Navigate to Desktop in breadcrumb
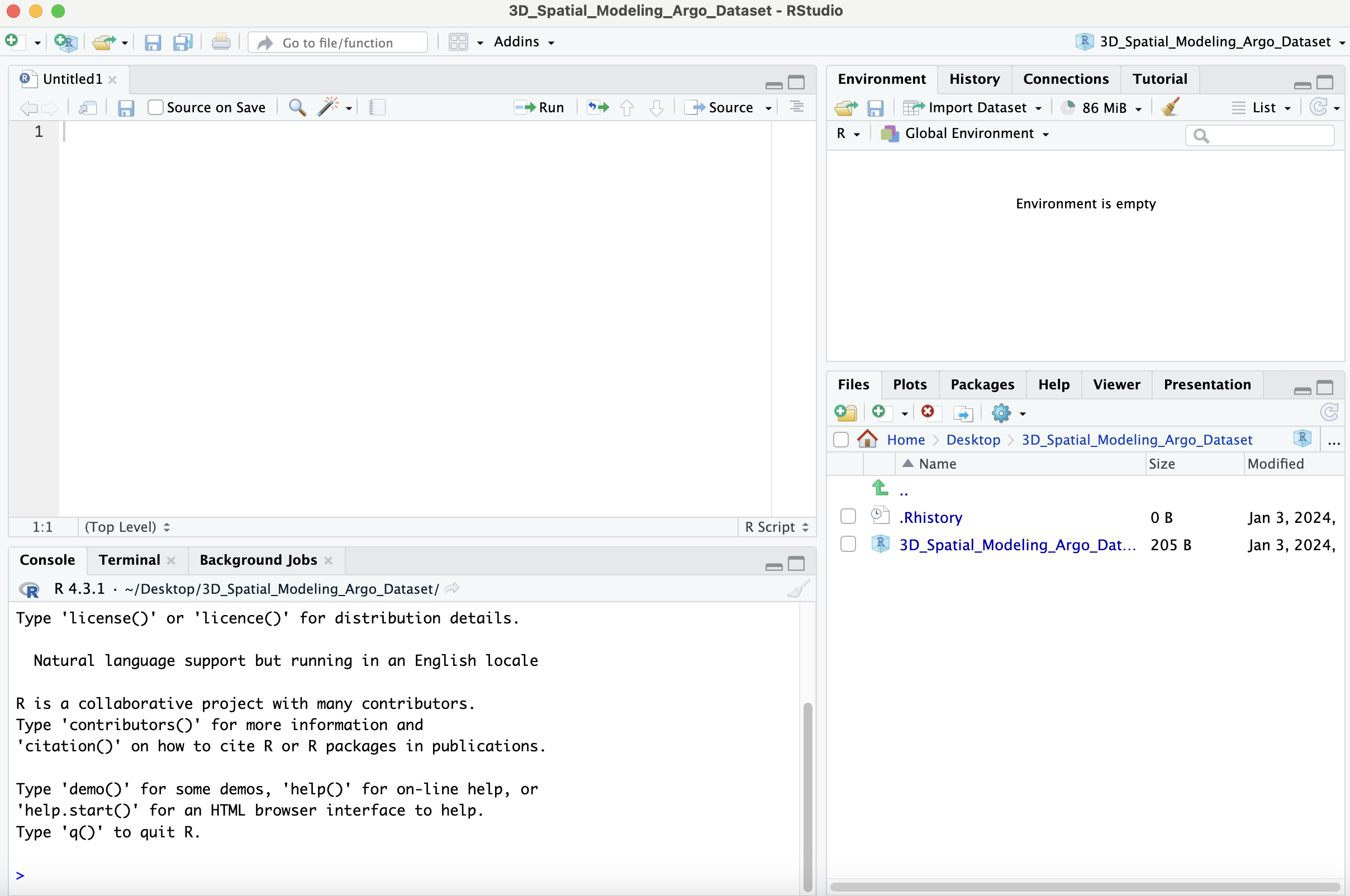 [x=973, y=440]
